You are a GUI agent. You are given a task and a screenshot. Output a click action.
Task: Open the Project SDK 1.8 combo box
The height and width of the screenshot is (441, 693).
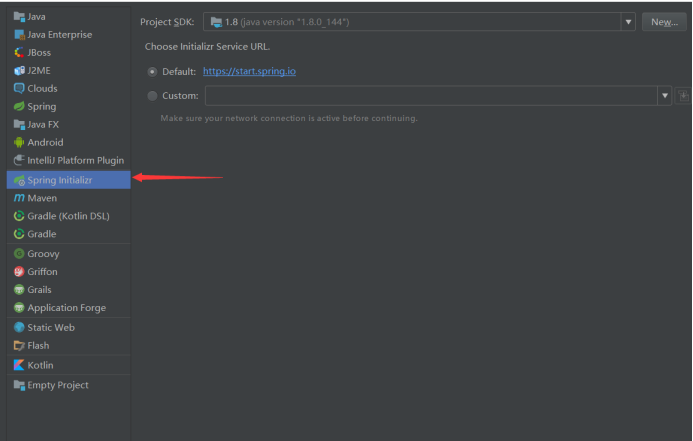click(419, 22)
